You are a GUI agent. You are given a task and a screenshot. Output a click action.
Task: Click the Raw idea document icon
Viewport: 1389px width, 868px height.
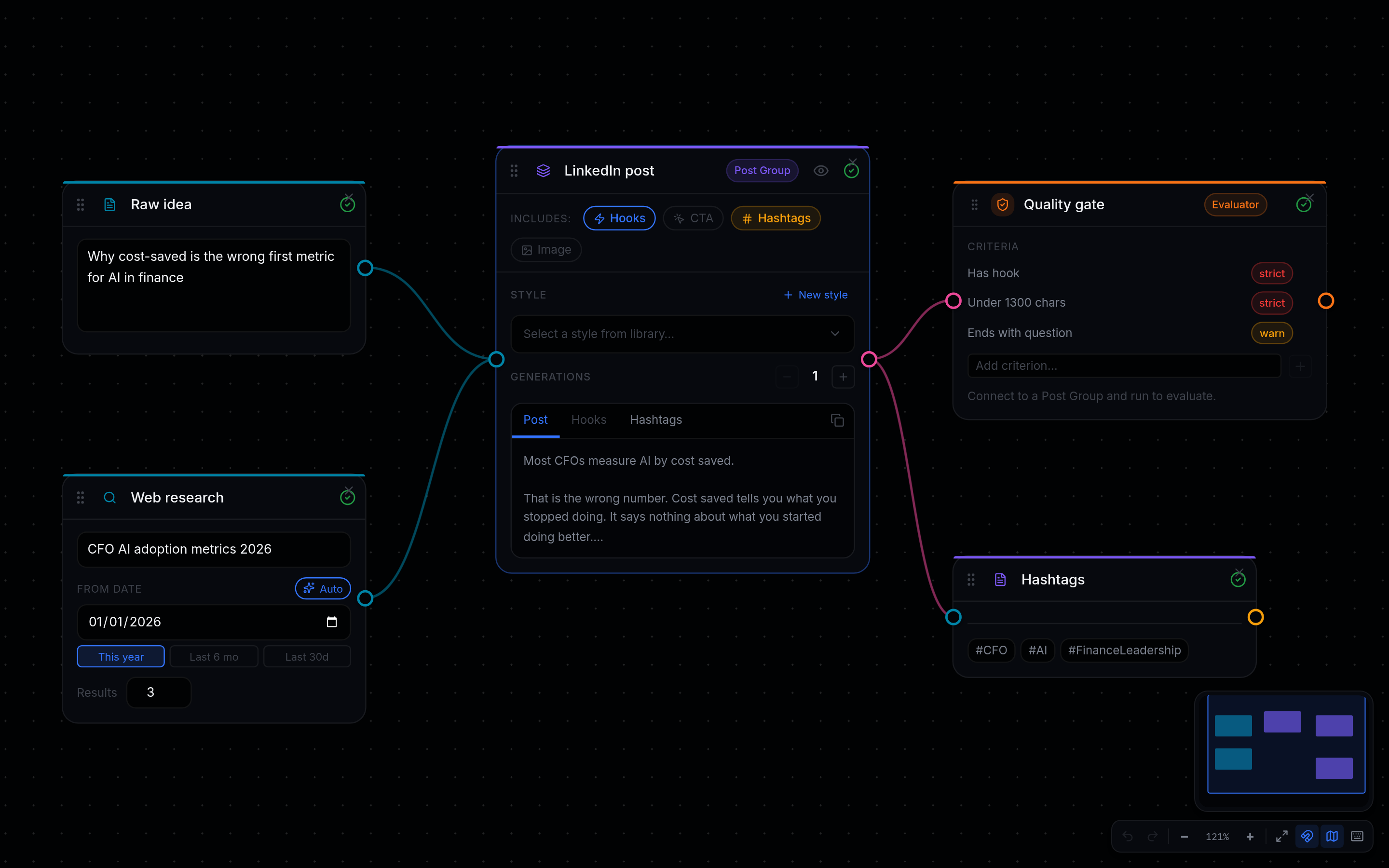click(109, 204)
